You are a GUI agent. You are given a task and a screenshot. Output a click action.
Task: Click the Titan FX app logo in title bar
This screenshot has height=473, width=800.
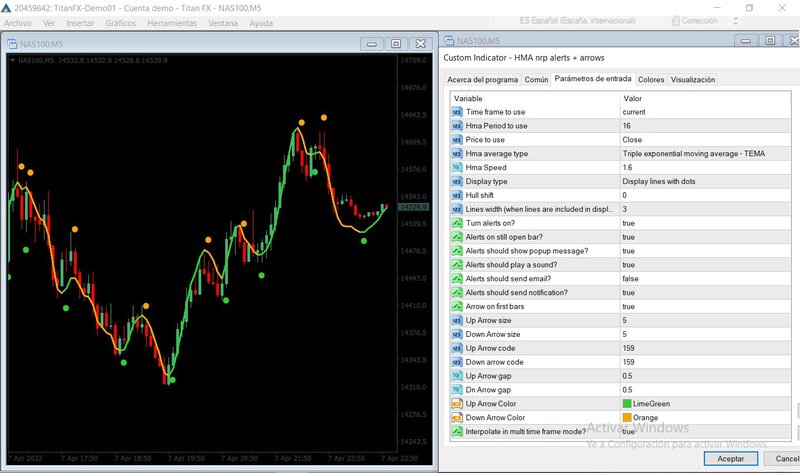point(6,8)
